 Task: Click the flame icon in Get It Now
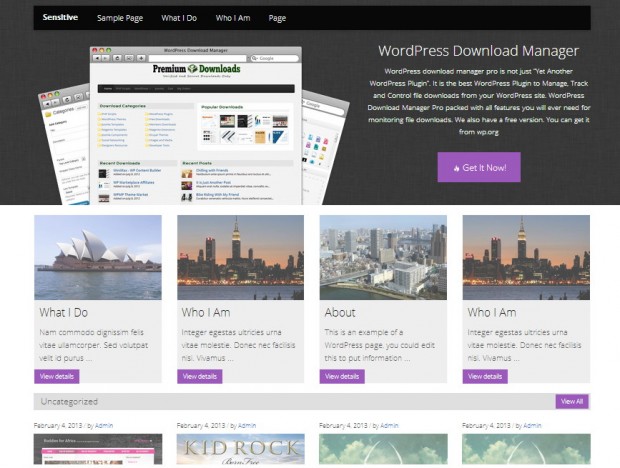pyautogui.click(x=456, y=168)
